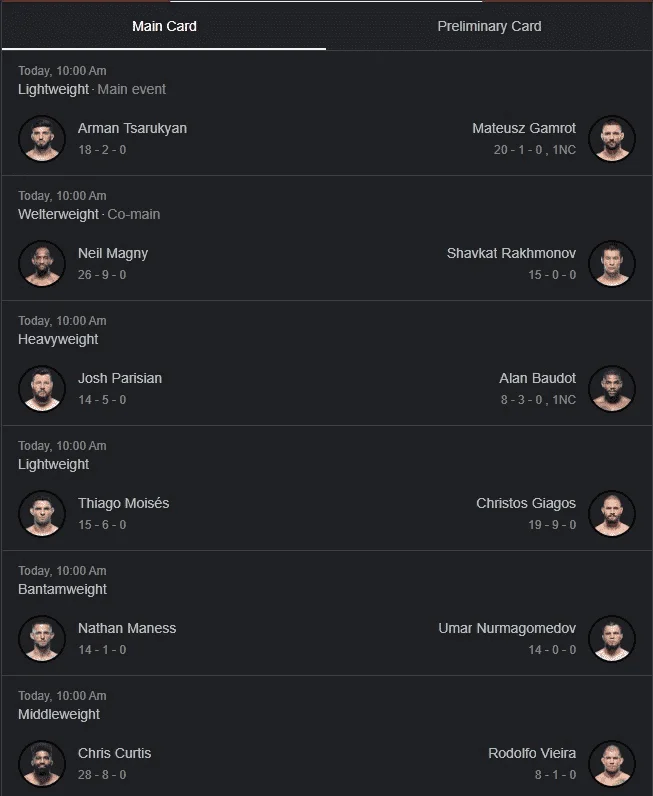Click Shavkat Rakhmonov's avatar
Viewport: 653px width, 796px height.
coord(611,263)
